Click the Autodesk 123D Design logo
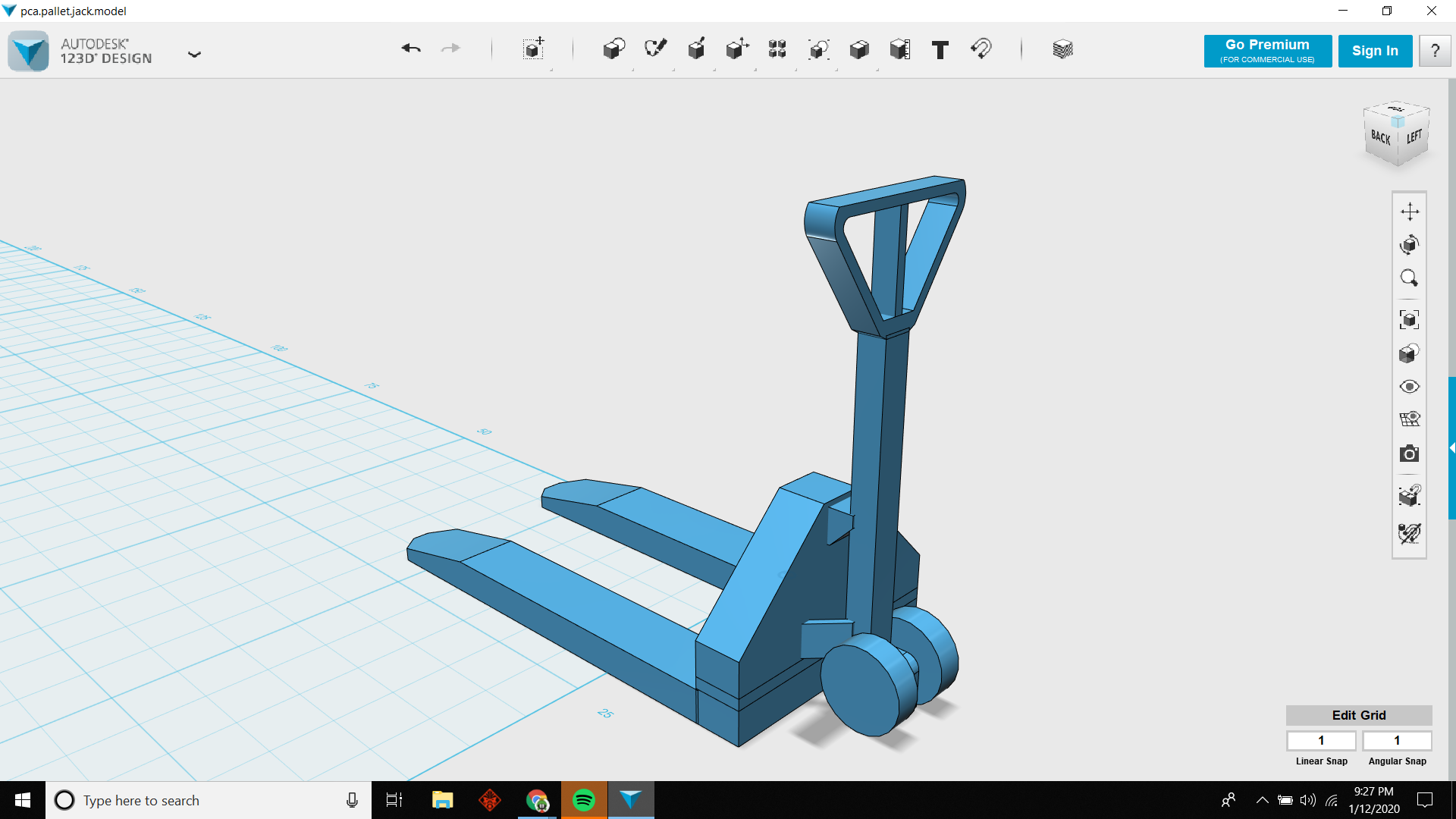Image resolution: width=1456 pixels, height=819 pixels. [29, 51]
